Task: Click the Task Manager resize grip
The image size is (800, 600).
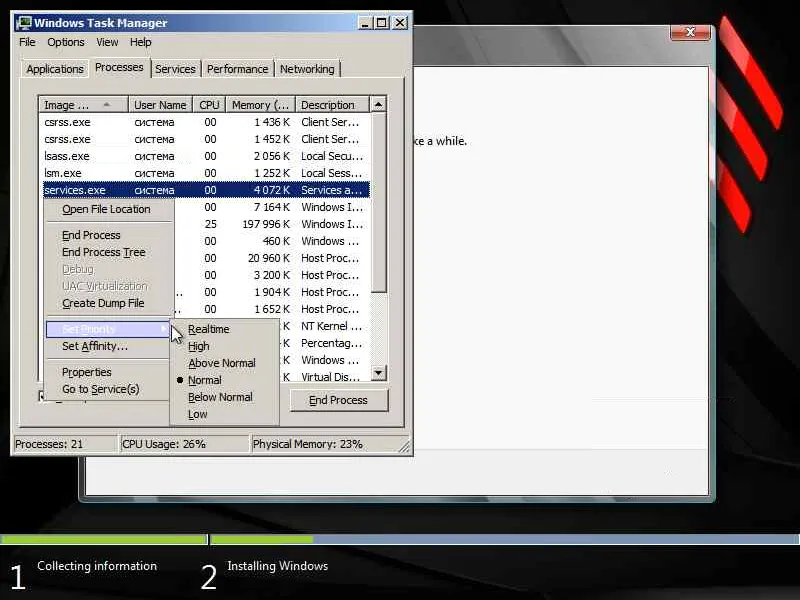Action: tap(404, 447)
